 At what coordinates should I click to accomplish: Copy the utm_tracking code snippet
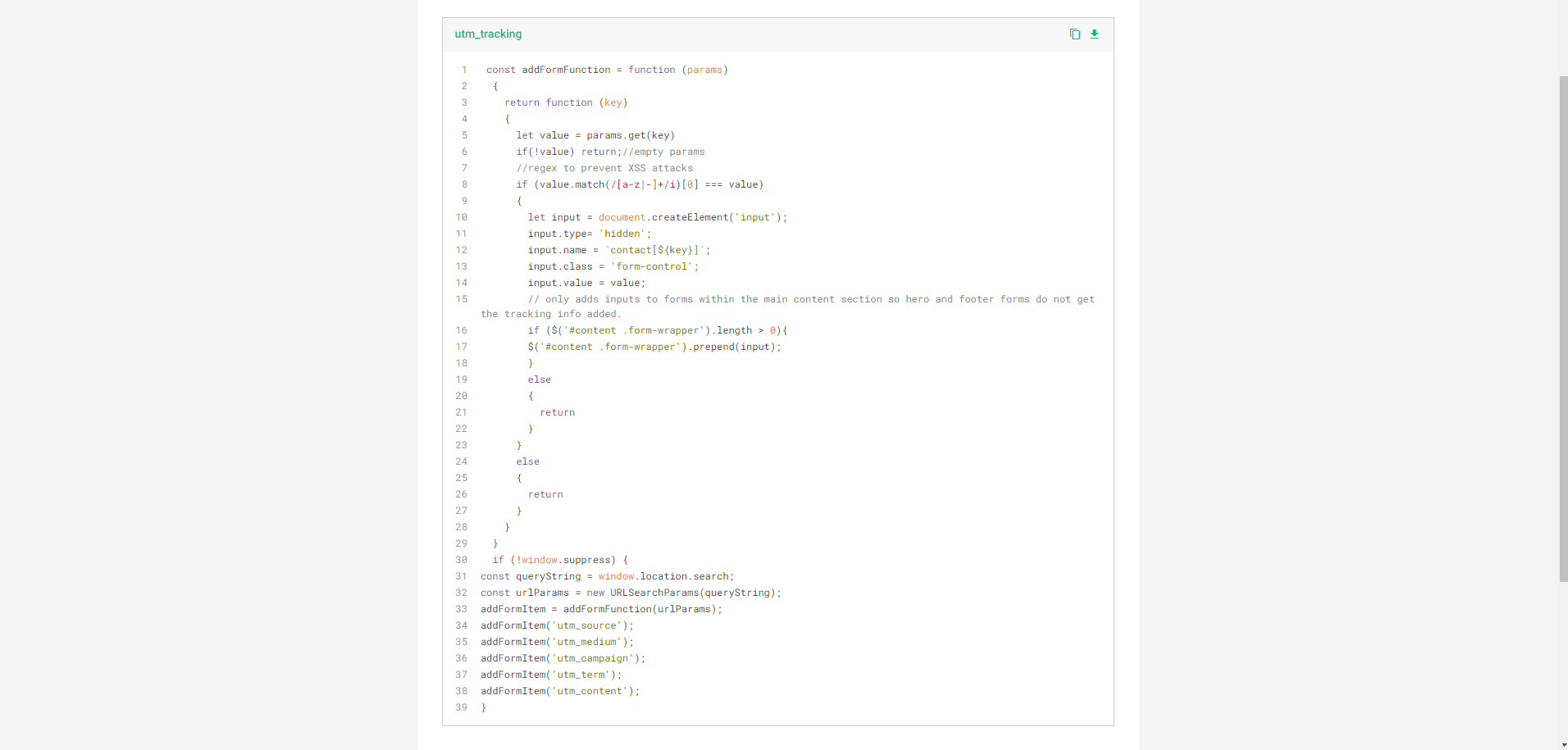[x=1074, y=34]
